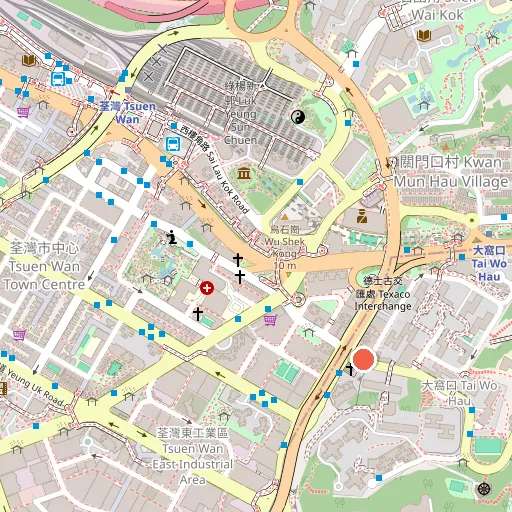Select the bus station icon below Tsuen Wan label
The image size is (512, 512).
pyautogui.click(x=173, y=144)
